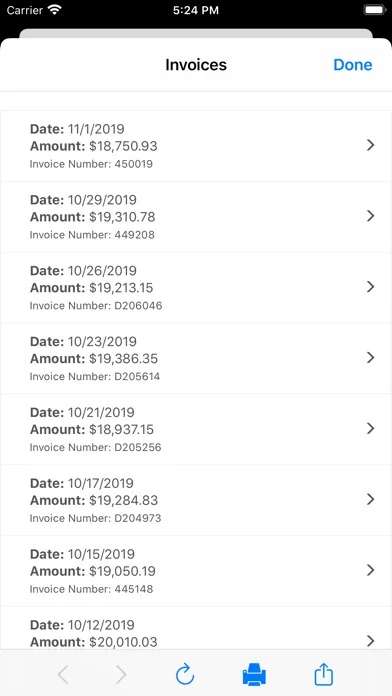Tap the reload icon in bottom toolbar
The height and width of the screenshot is (696, 392).
tap(185, 674)
